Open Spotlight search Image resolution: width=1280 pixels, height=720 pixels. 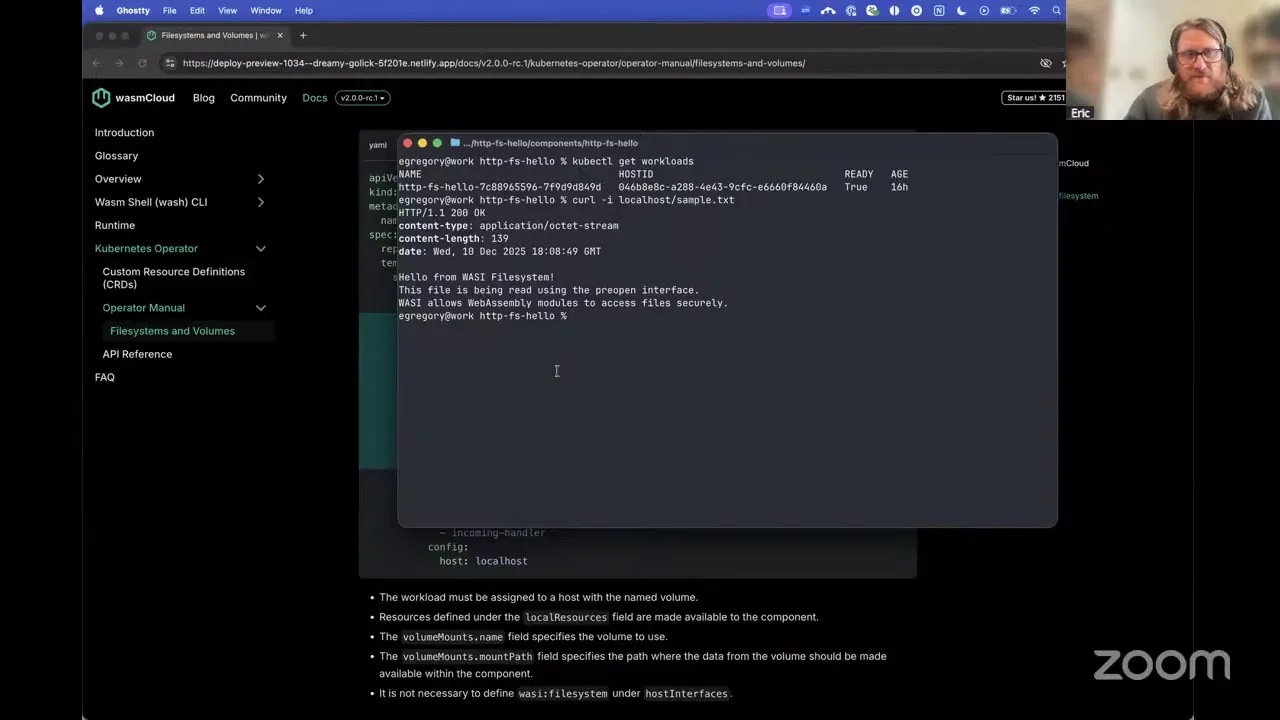pyautogui.click(x=1056, y=10)
